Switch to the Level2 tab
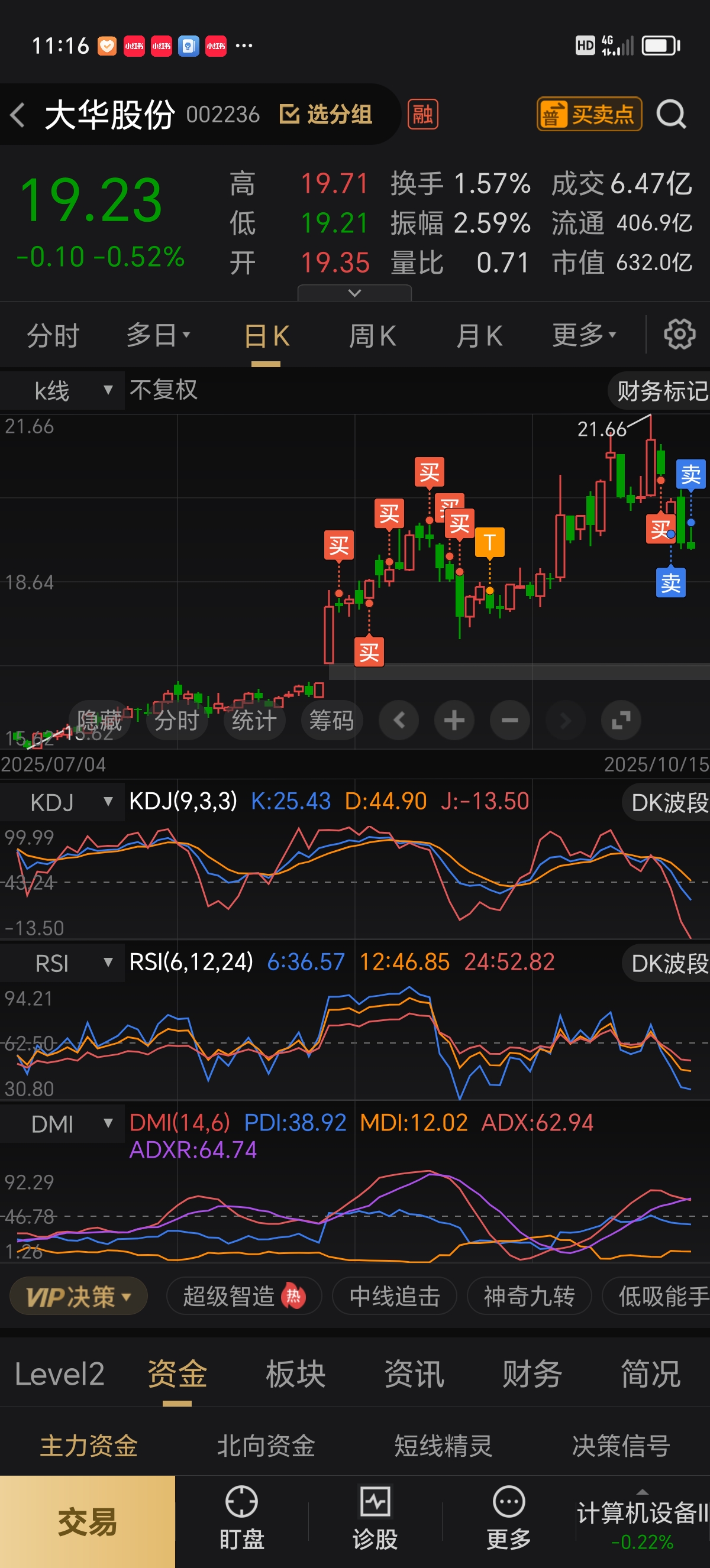 click(59, 1374)
